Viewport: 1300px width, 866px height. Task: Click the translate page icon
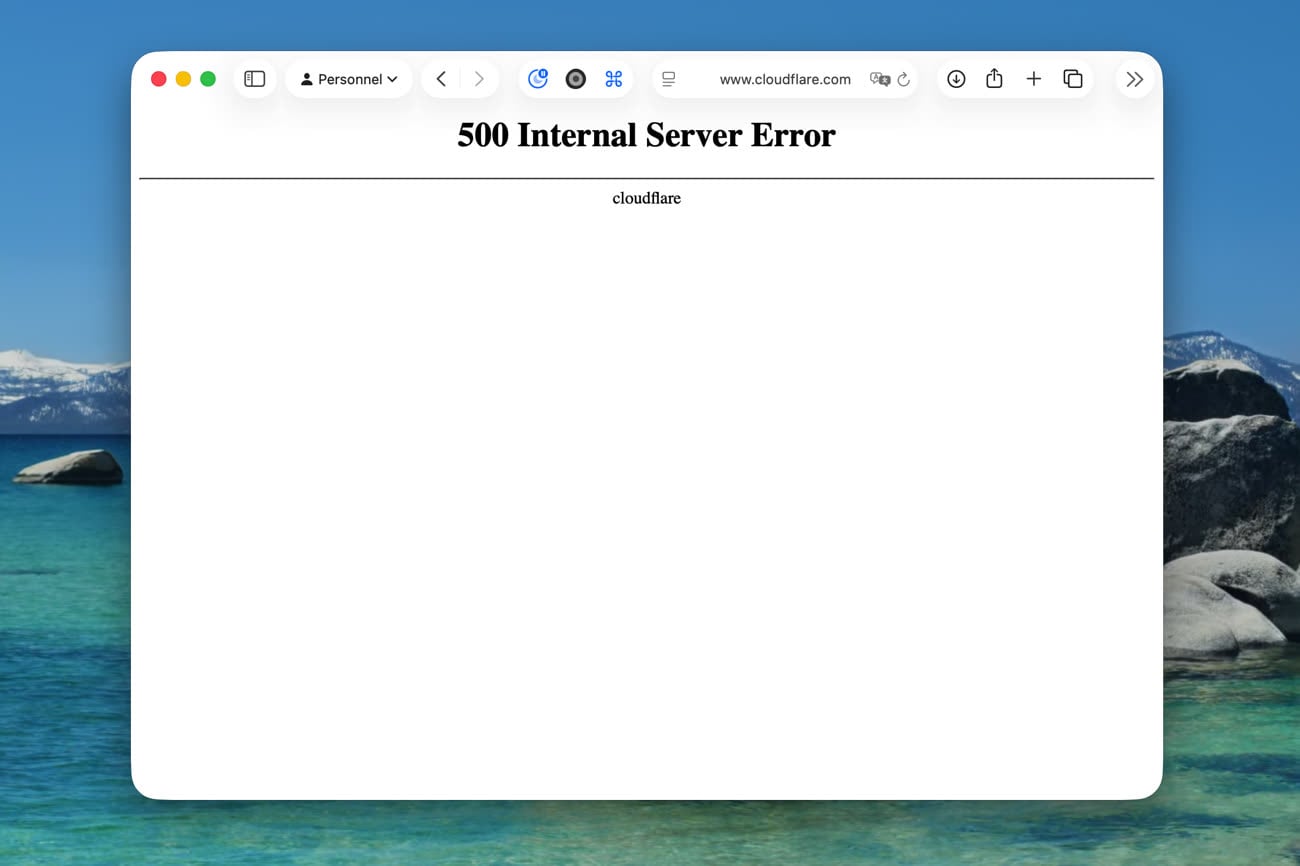(879, 79)
